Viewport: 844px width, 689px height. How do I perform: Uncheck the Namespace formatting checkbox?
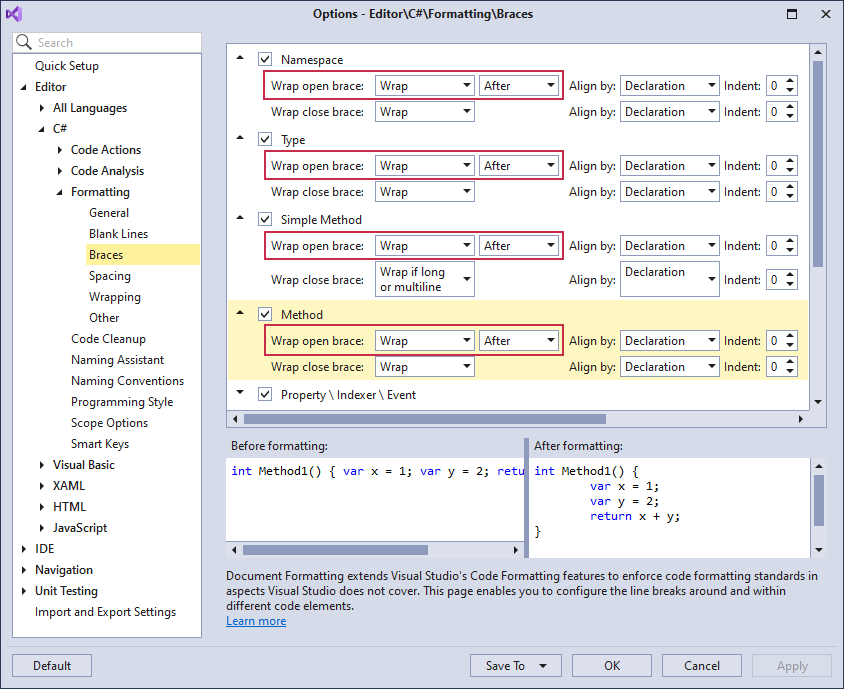click(265, 59)
